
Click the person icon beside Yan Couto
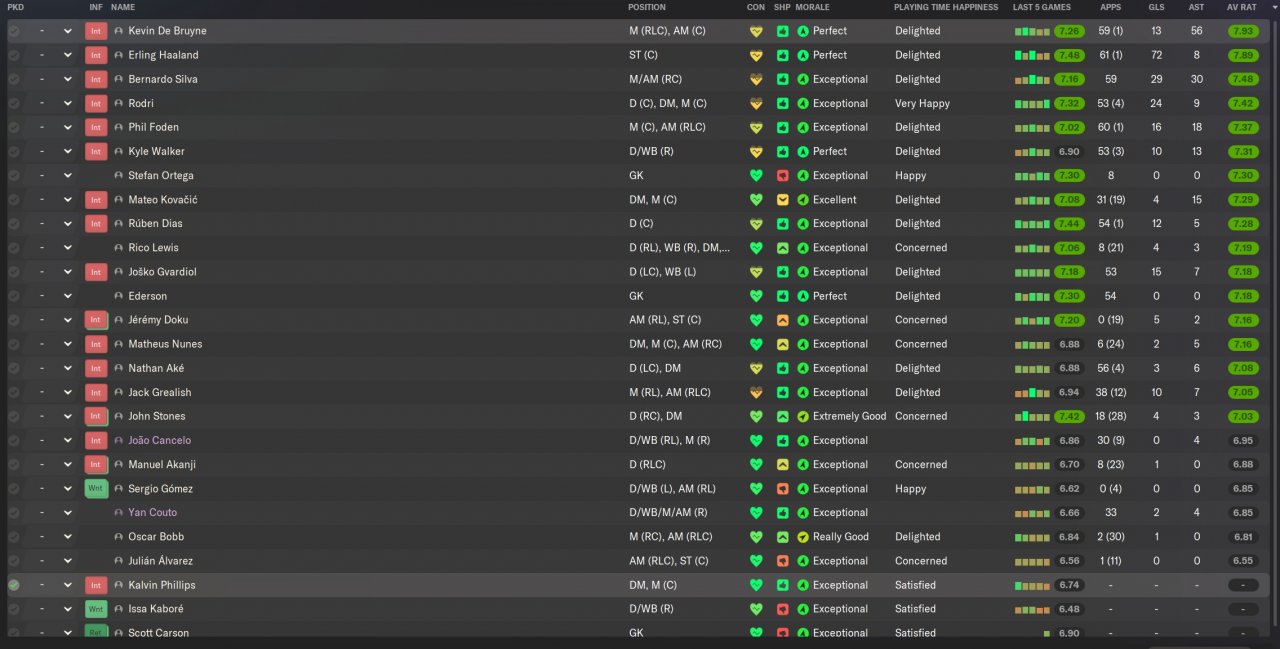119,513
